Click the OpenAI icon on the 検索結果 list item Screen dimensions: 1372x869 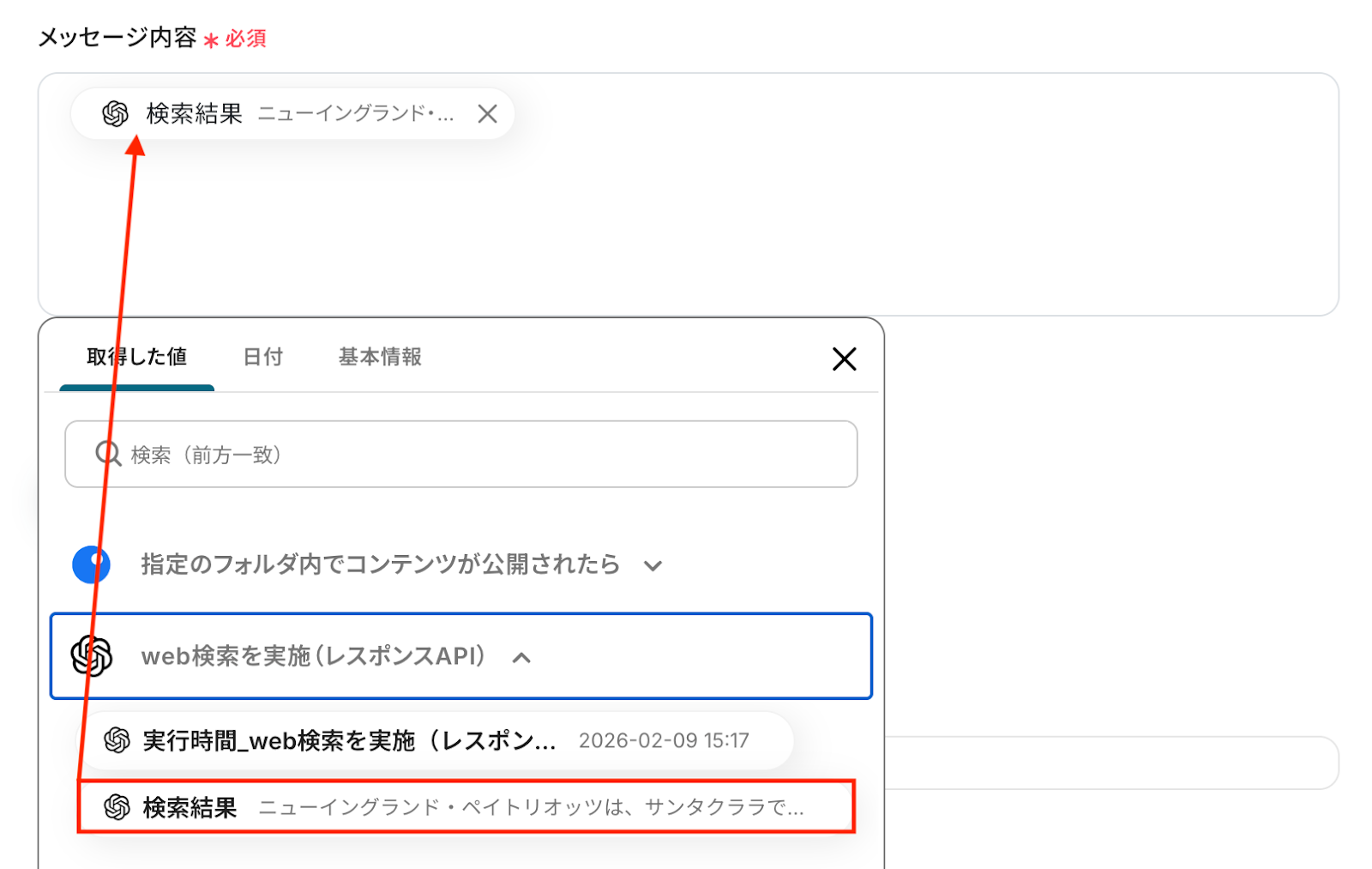(x=117, y=806)
